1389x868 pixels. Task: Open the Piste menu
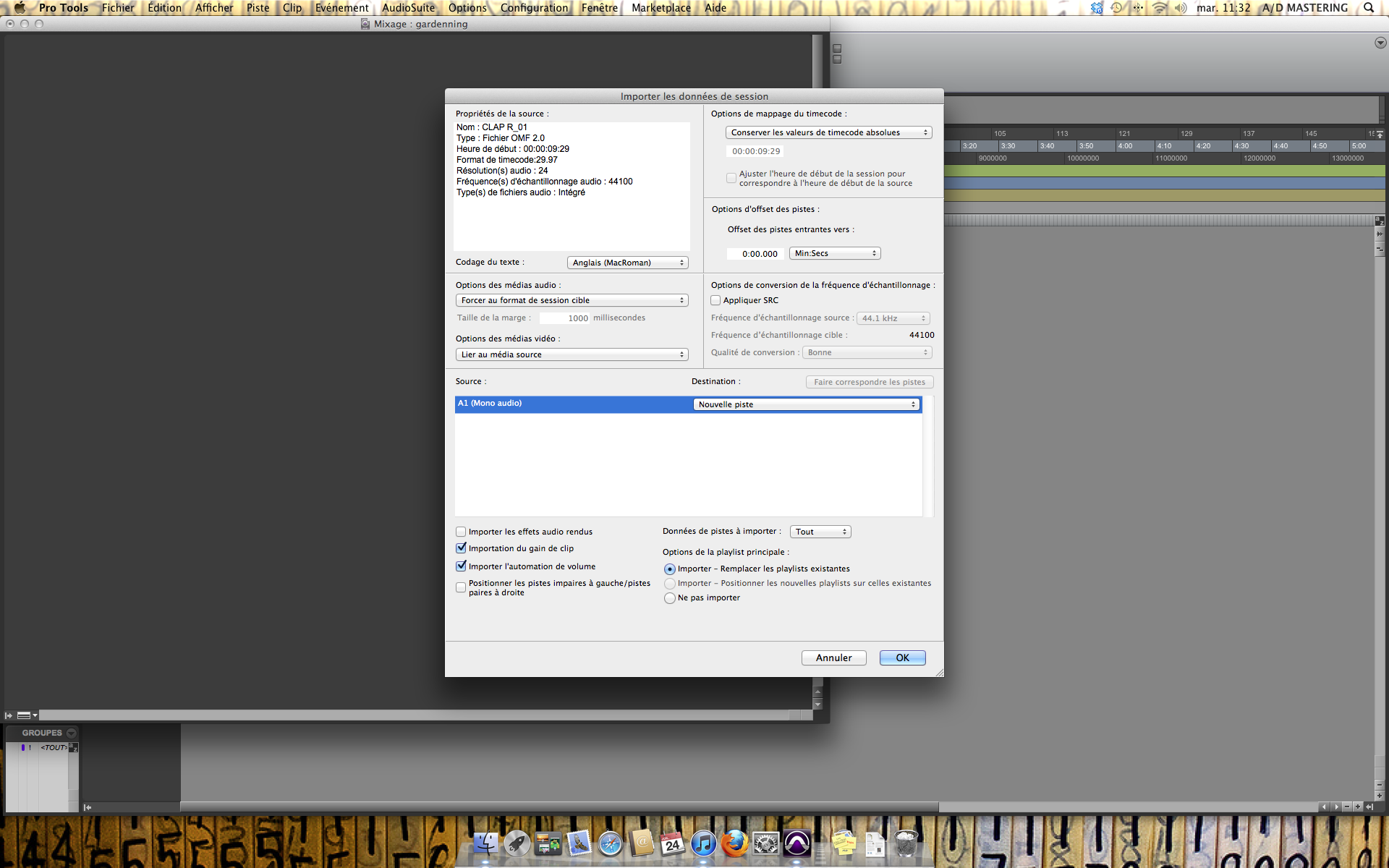[258, 8]
